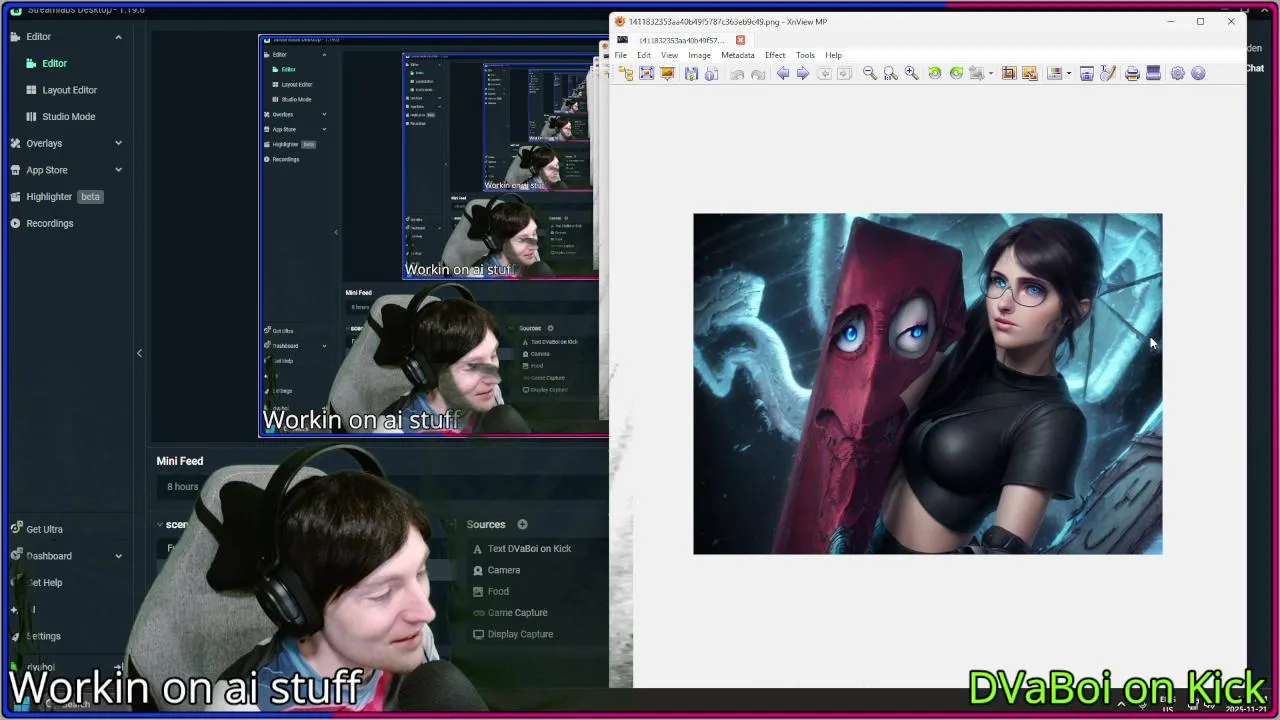This screenshot has height=720, width=1280.
Task: Open the adjust colors dropdown arrow in toolbar
Action: point(1069,73)
